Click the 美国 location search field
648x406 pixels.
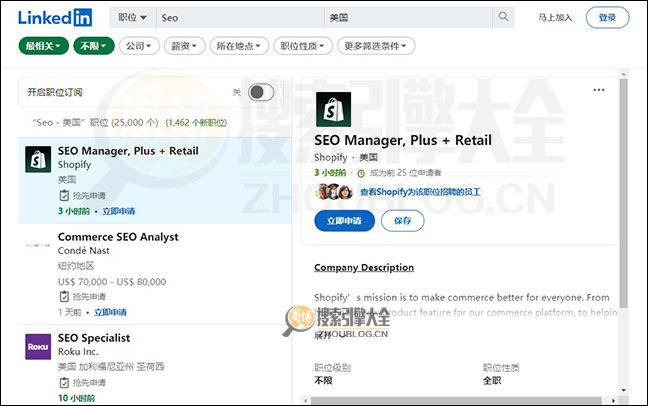(x=408, y=17)
